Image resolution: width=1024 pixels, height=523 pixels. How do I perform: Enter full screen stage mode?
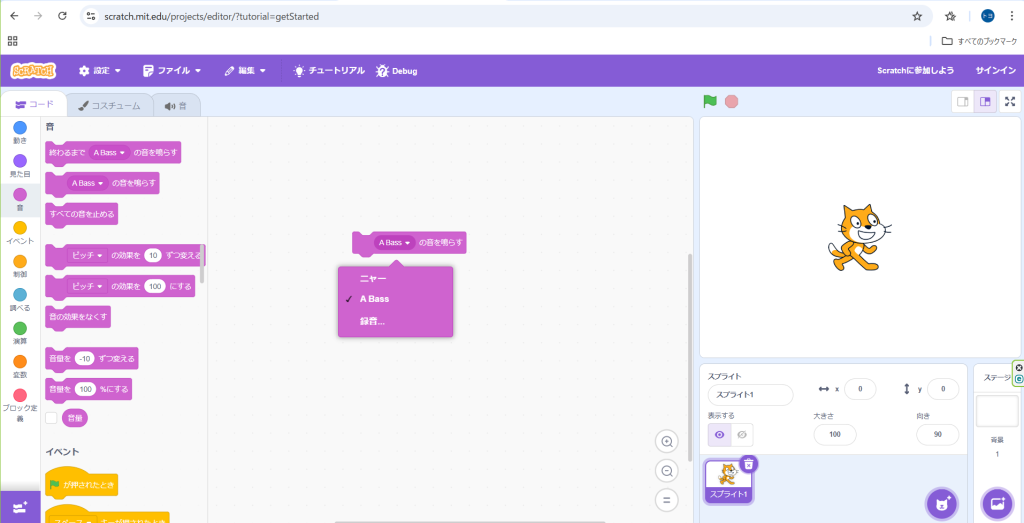pos(1010,101)
